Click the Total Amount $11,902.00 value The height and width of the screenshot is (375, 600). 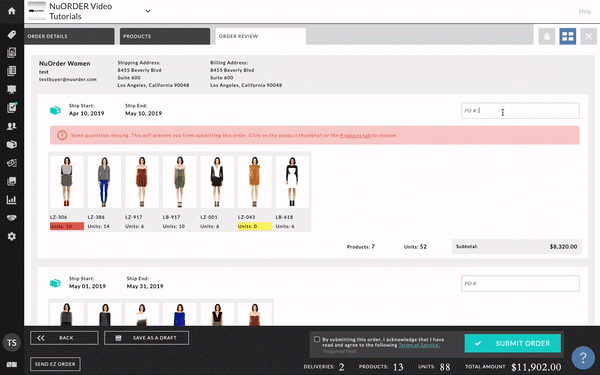(536, 367)
